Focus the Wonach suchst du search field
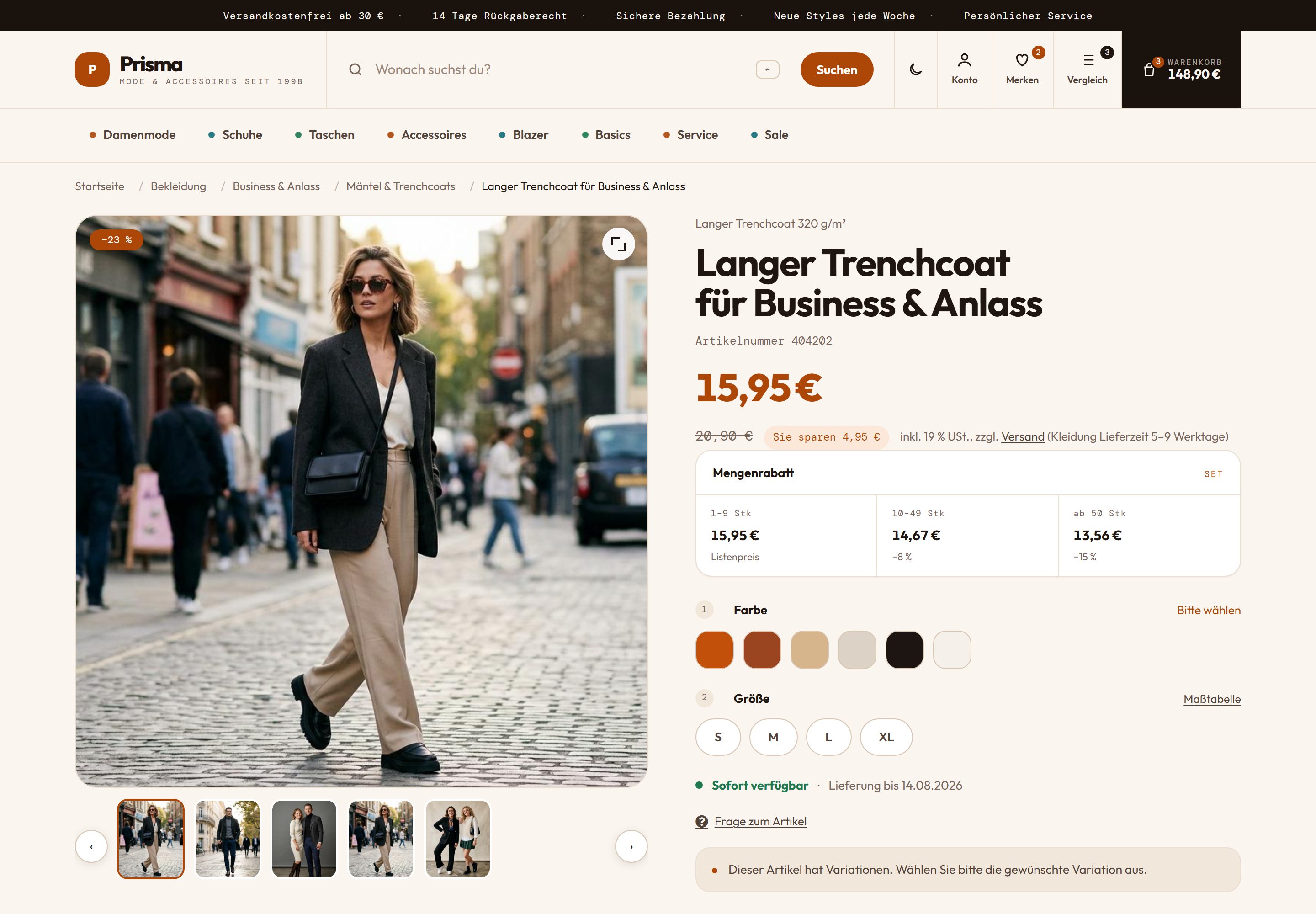 (x=558, y=69)
